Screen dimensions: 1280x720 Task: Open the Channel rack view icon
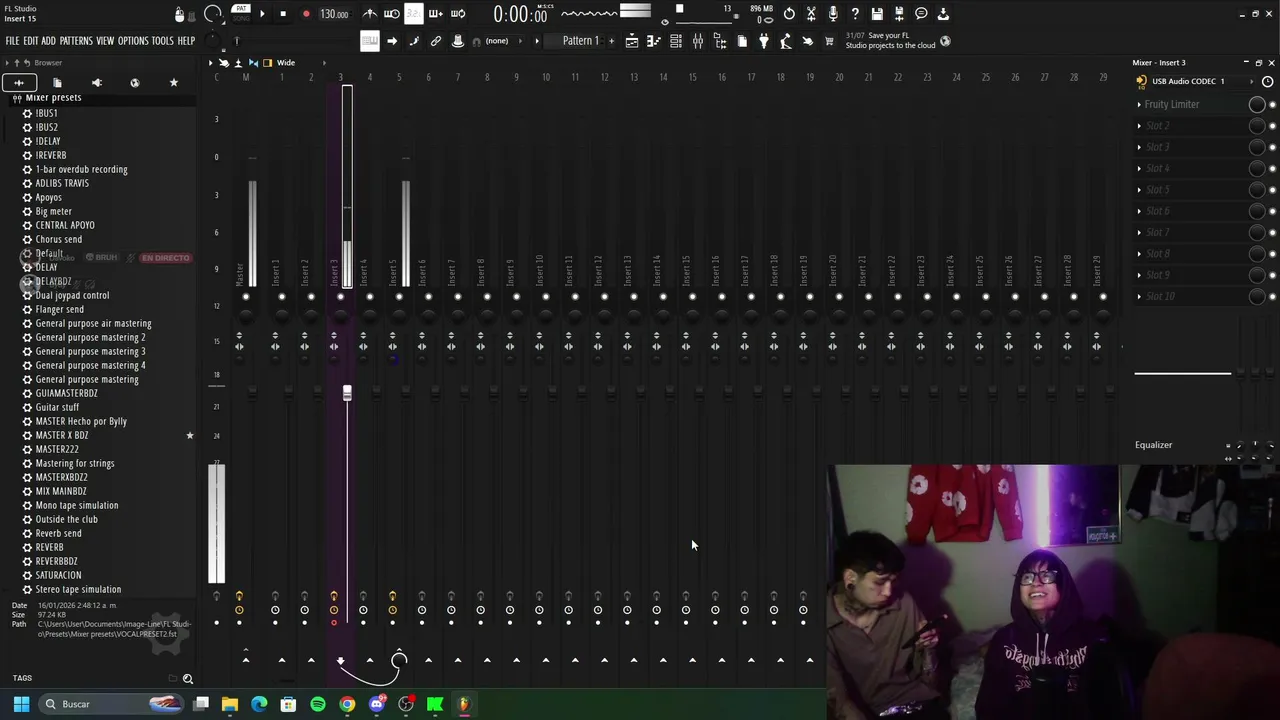676,41
